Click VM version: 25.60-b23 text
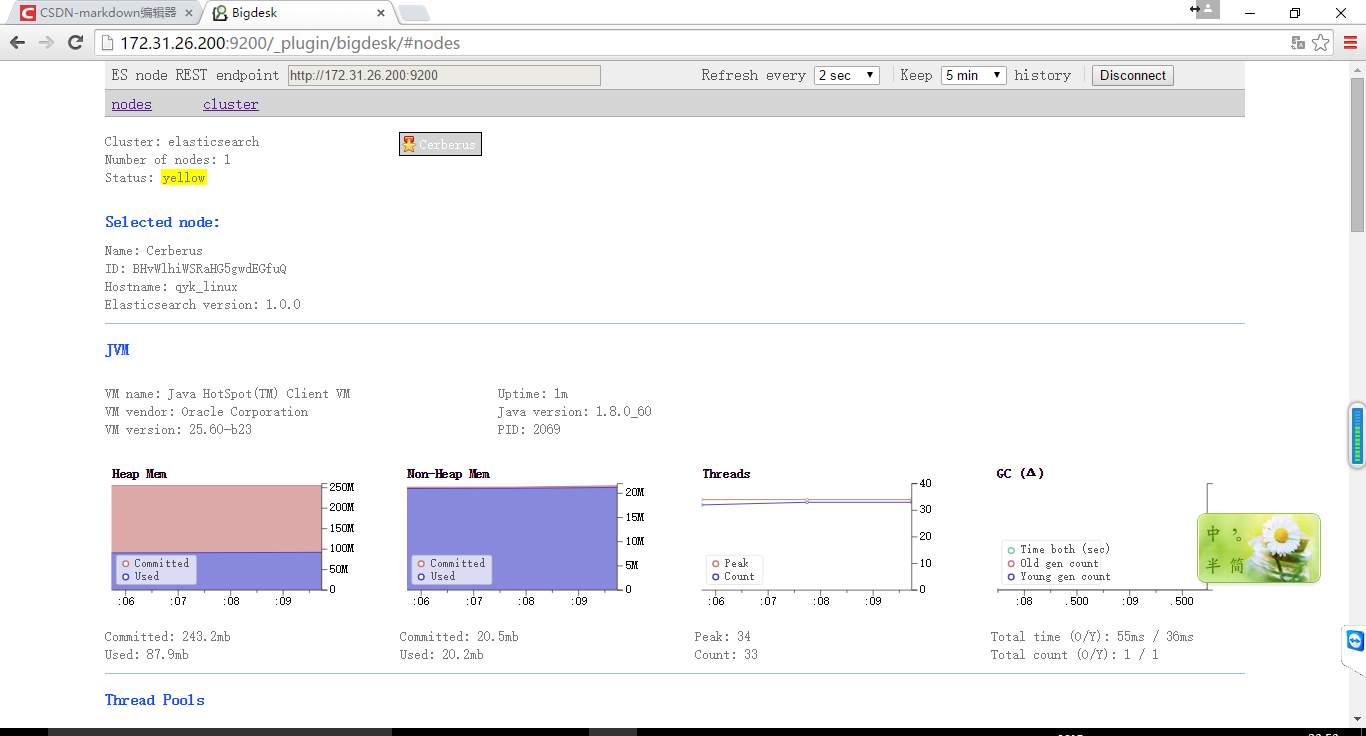 (x=178, y=430)
